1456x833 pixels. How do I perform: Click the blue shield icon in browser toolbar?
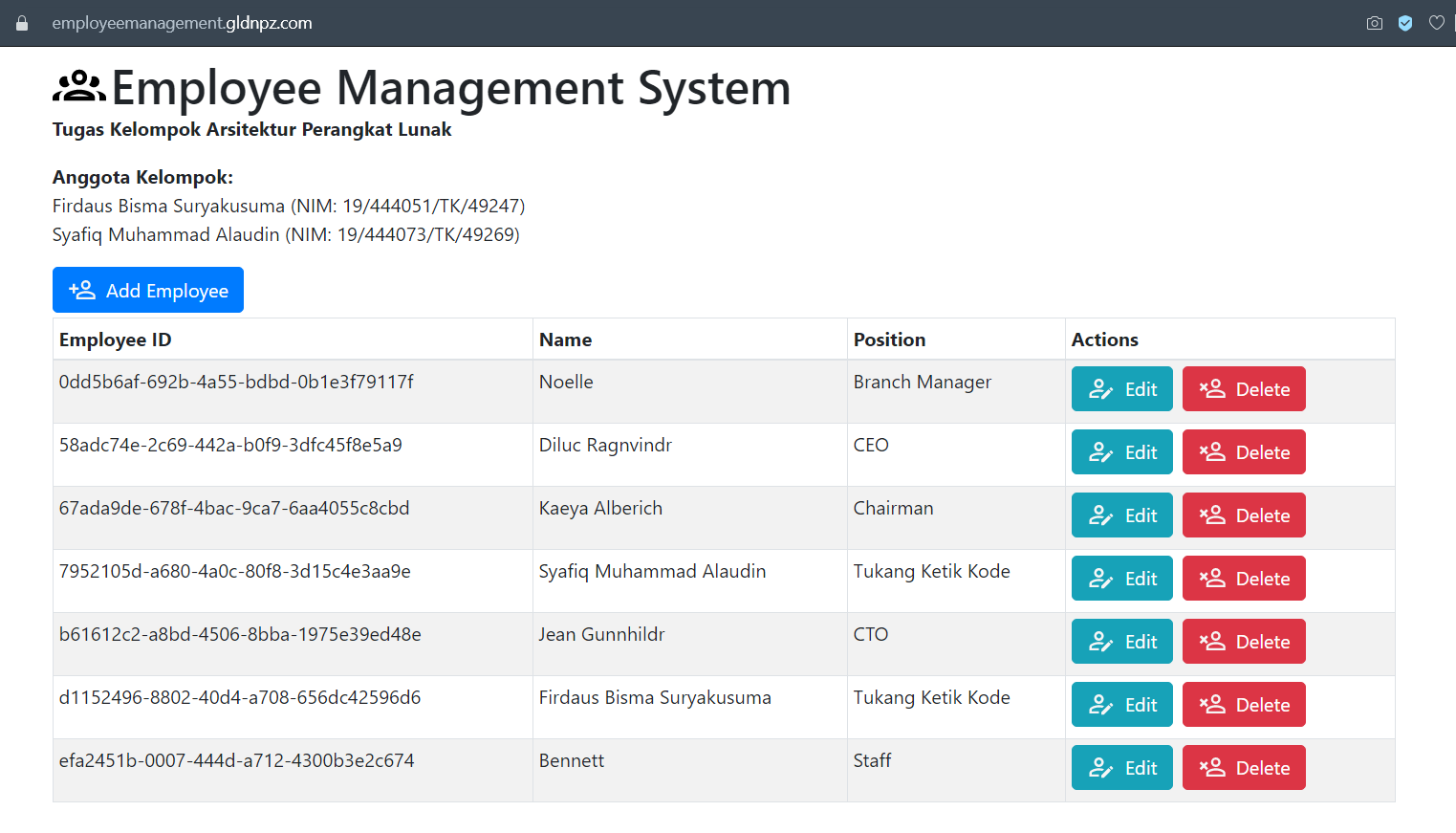coord(1405,22)
